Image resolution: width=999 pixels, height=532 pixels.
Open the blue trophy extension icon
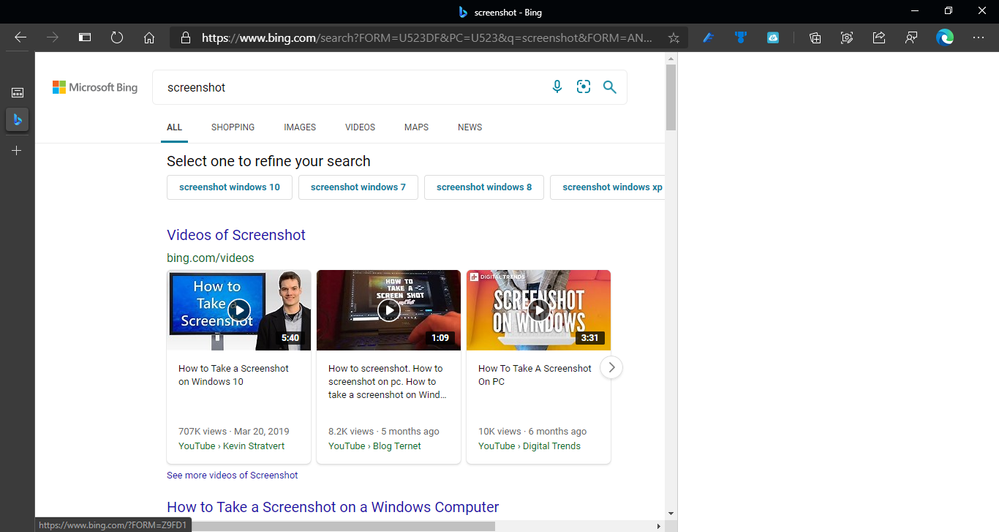point(740,38)
